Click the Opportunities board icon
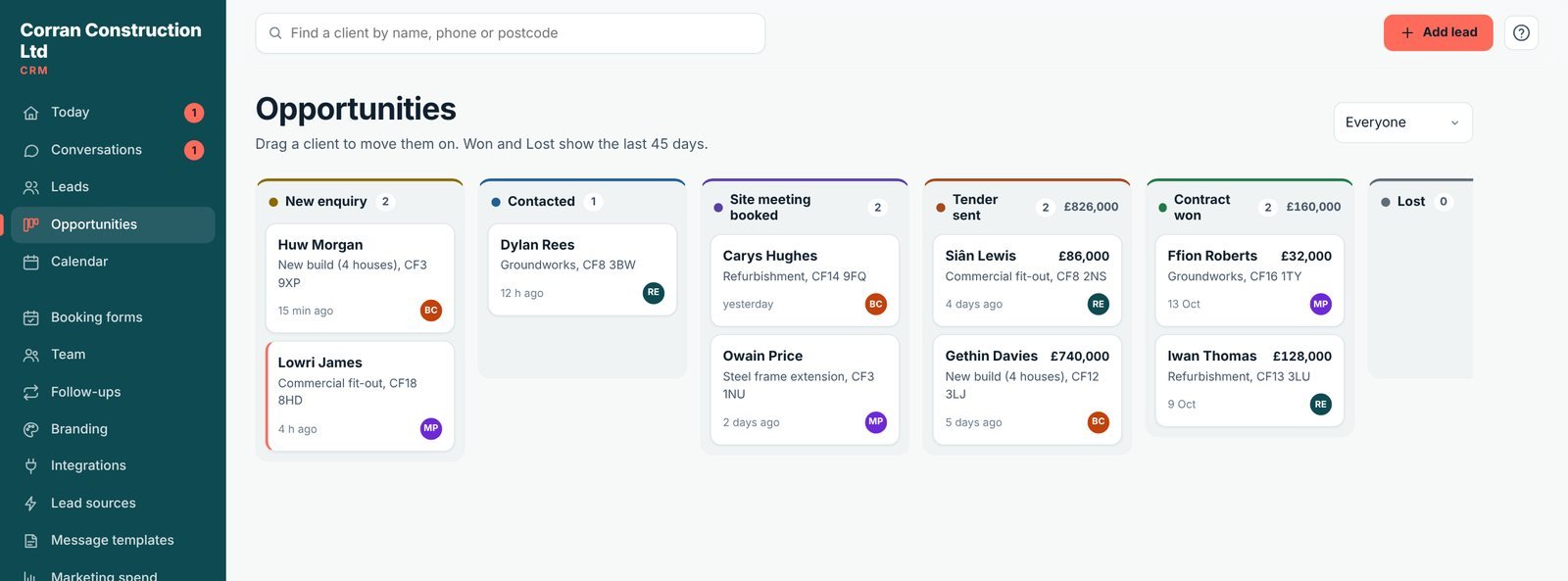 [31, 224]
